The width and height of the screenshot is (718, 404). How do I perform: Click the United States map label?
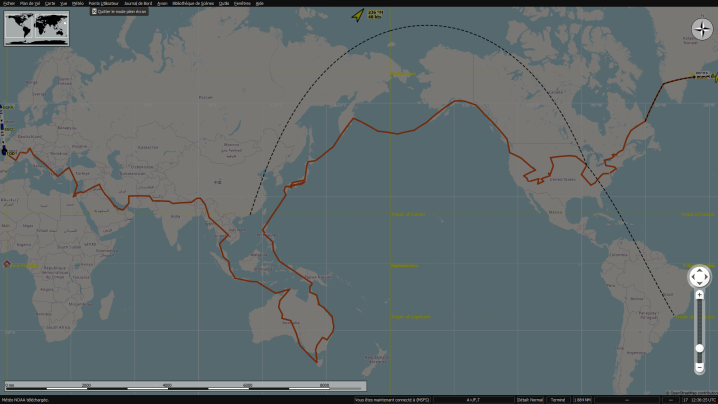(x=562, y=179)
